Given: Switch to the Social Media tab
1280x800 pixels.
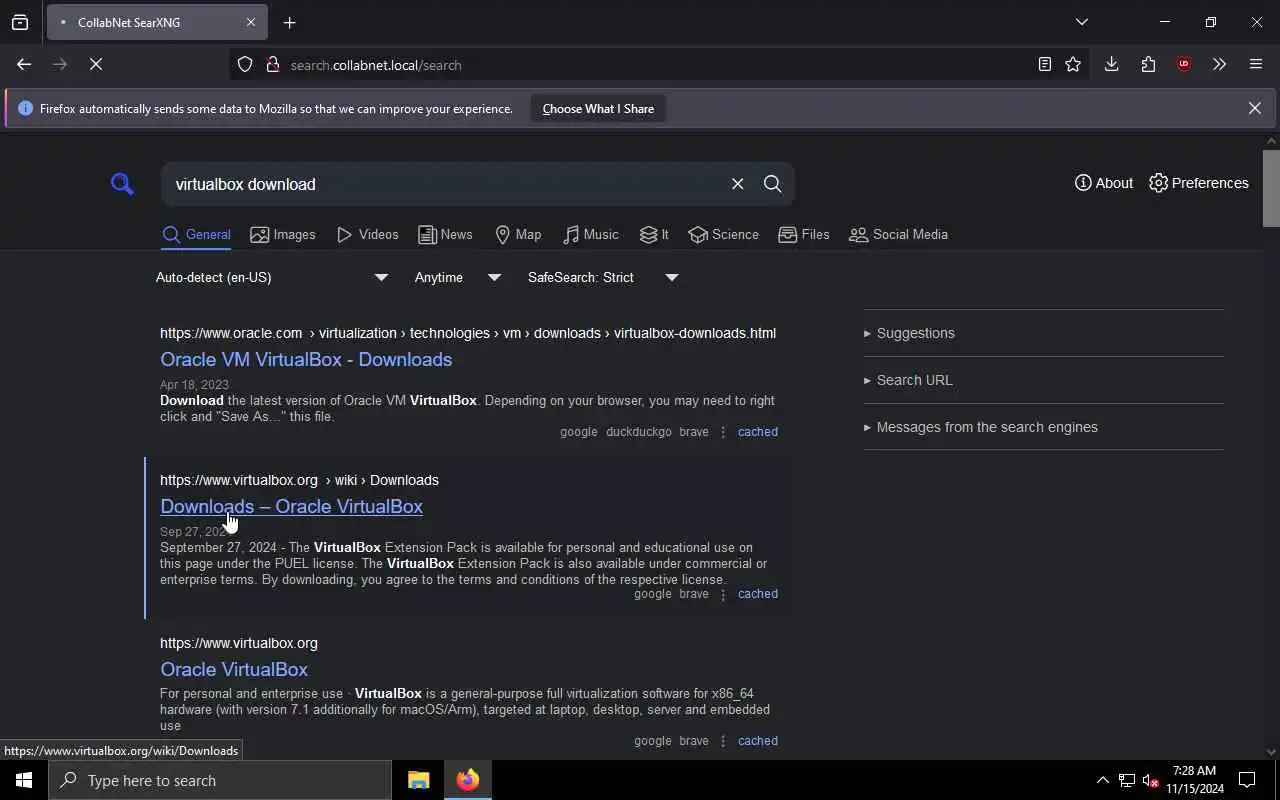Looking at the screenshot, I should click(898, 234).
